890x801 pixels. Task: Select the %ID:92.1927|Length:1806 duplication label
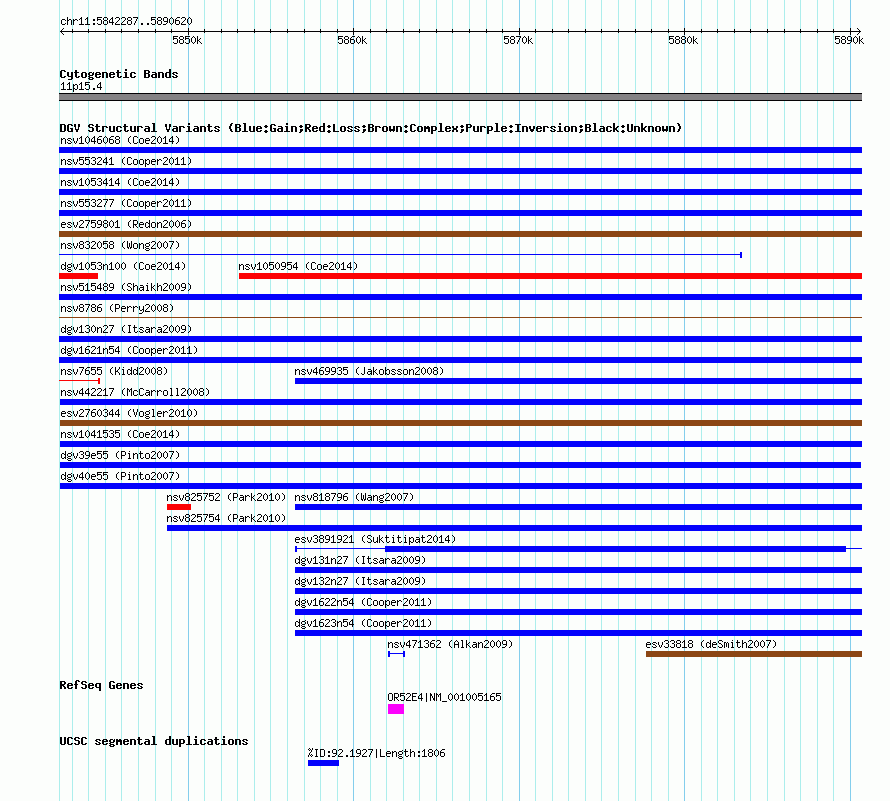[376, 753]
